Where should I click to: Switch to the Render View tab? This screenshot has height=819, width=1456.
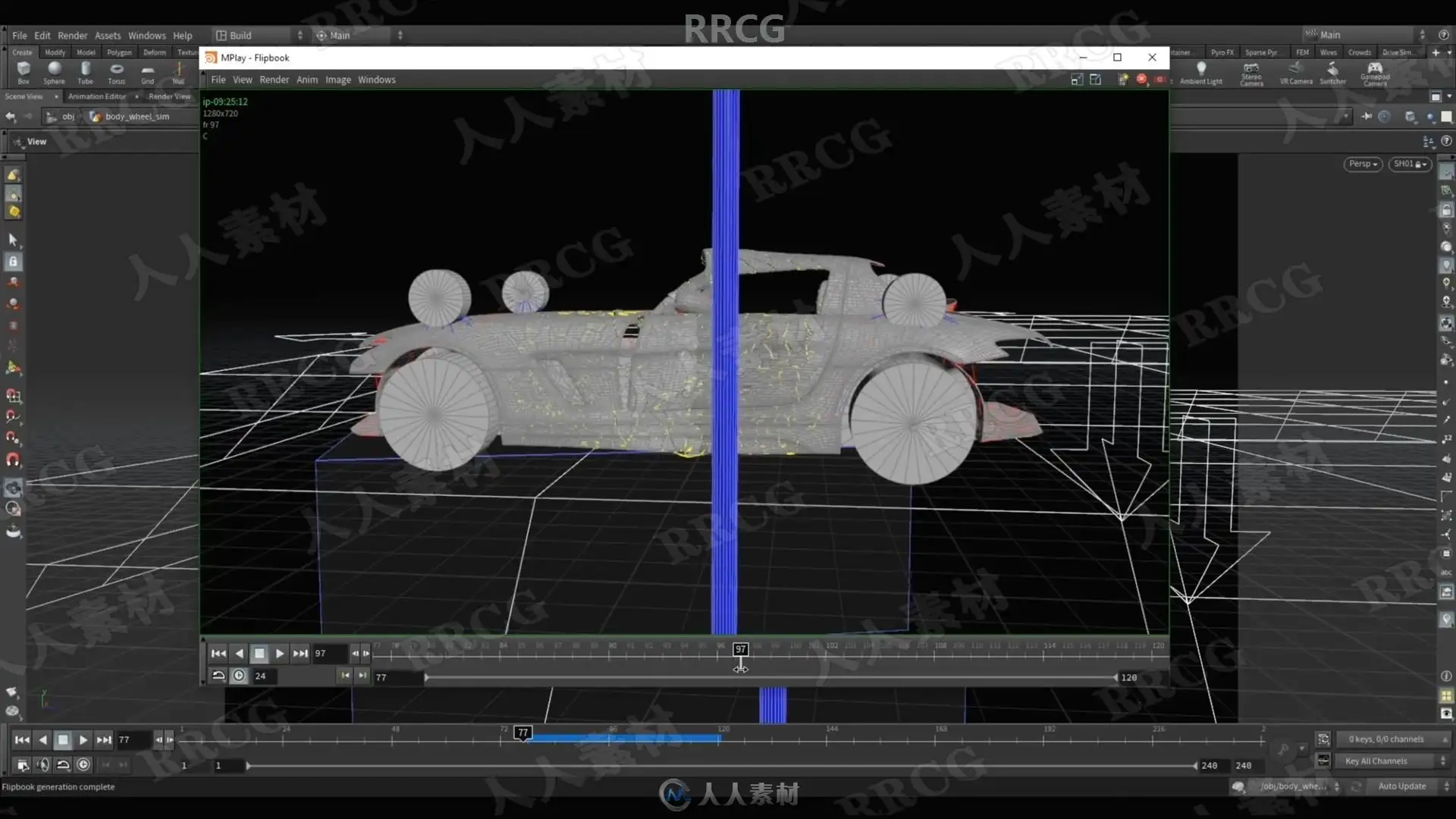(x=169, y=96)
